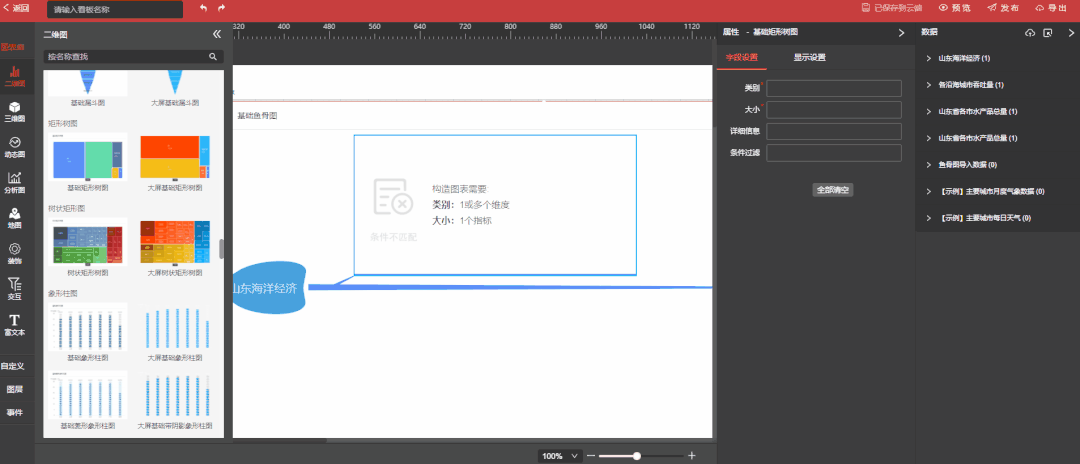This screenshot has width=1080, height=464.
Task: Expand the 鱼骨图导入数据 dataset
Action: click(929, 164)
